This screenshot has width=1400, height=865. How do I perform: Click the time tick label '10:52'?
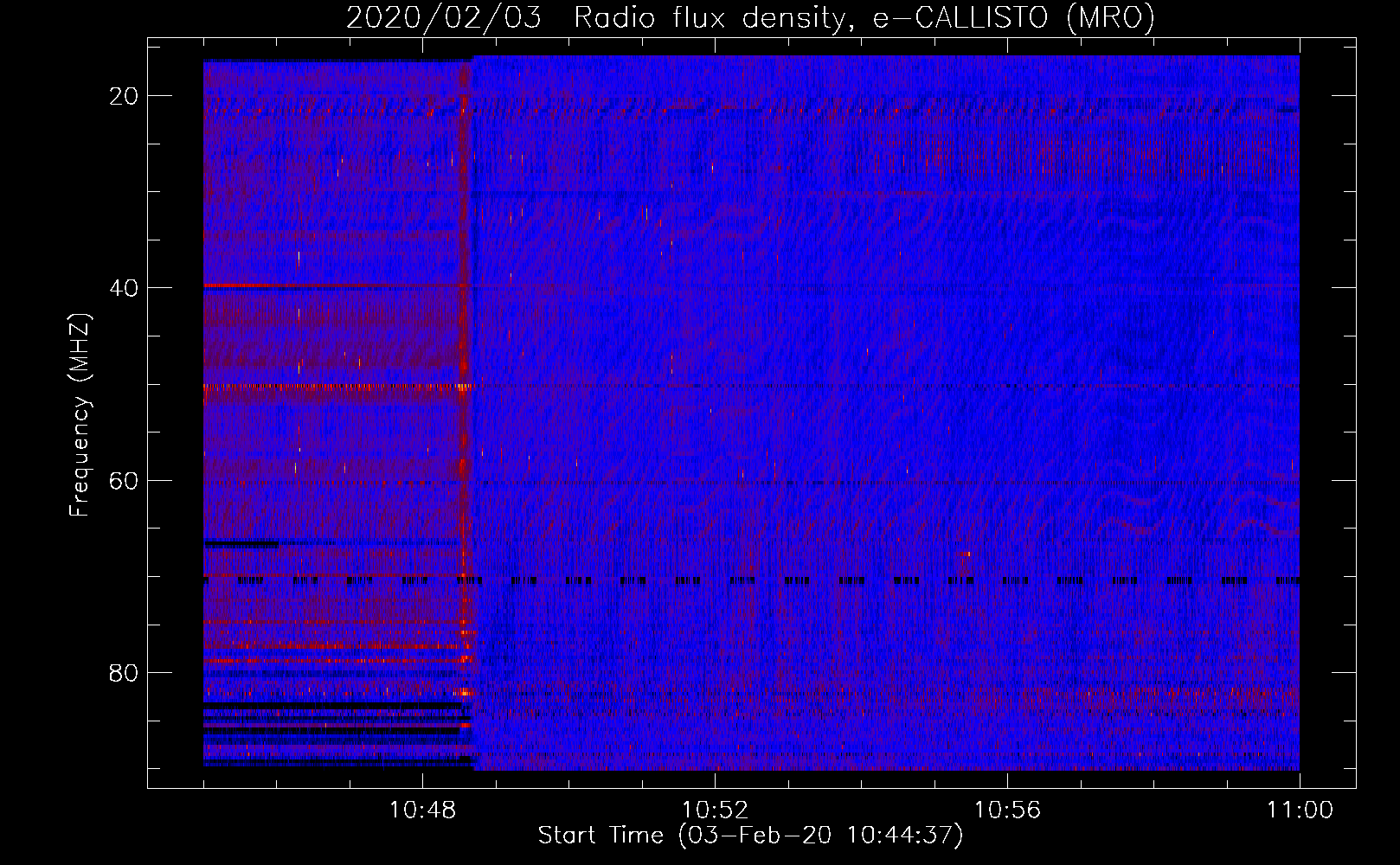click(715, 811)
